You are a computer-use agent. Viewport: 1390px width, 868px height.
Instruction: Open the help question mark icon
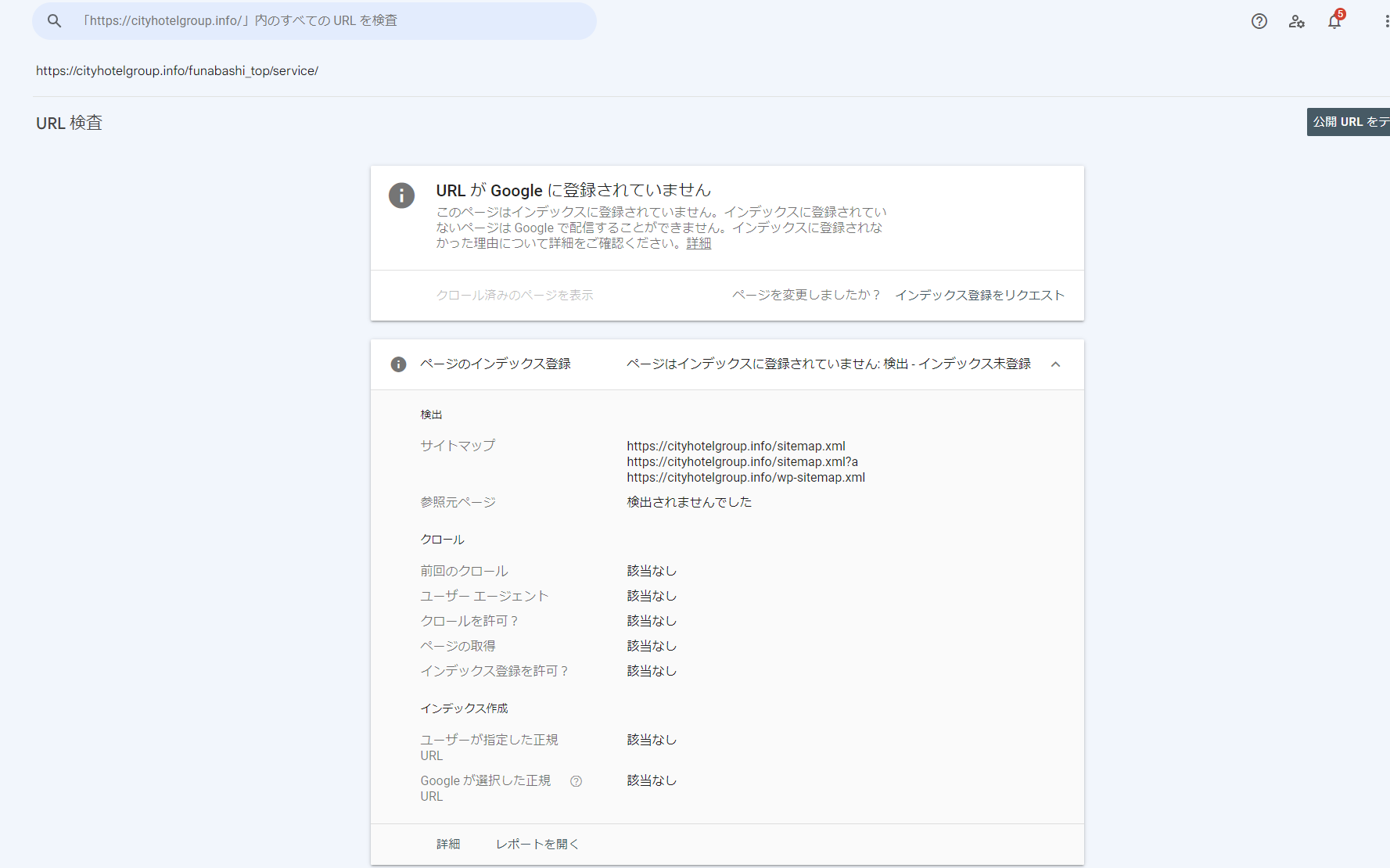point(1259,21)
